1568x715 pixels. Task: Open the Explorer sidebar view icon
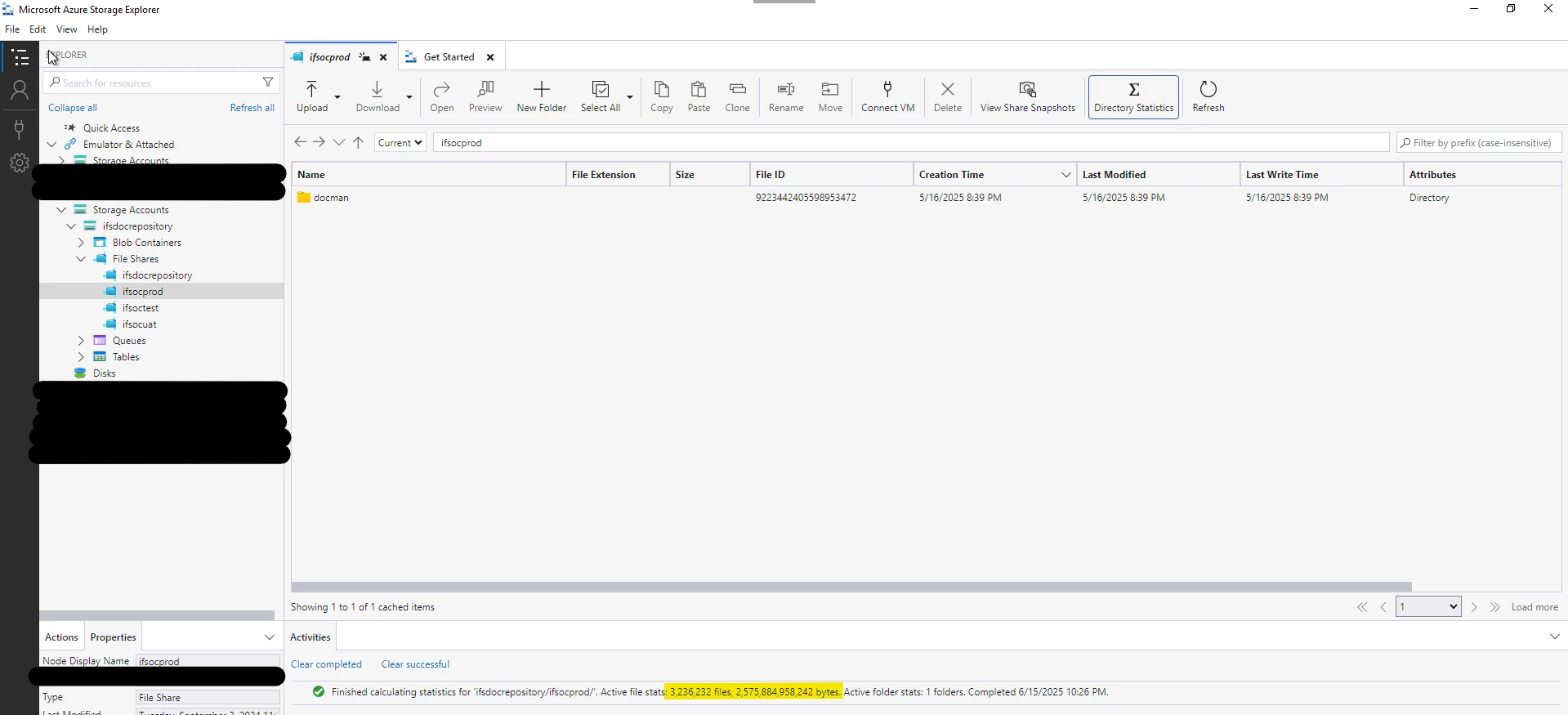point(20,57)
